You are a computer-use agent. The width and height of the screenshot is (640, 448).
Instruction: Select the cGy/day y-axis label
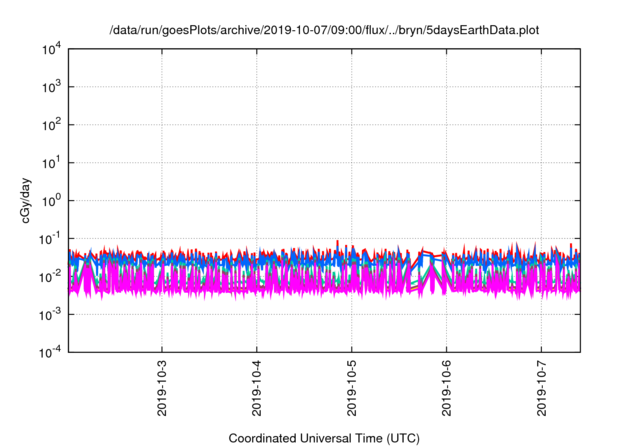pyautogui.click(x=25, y=200)
